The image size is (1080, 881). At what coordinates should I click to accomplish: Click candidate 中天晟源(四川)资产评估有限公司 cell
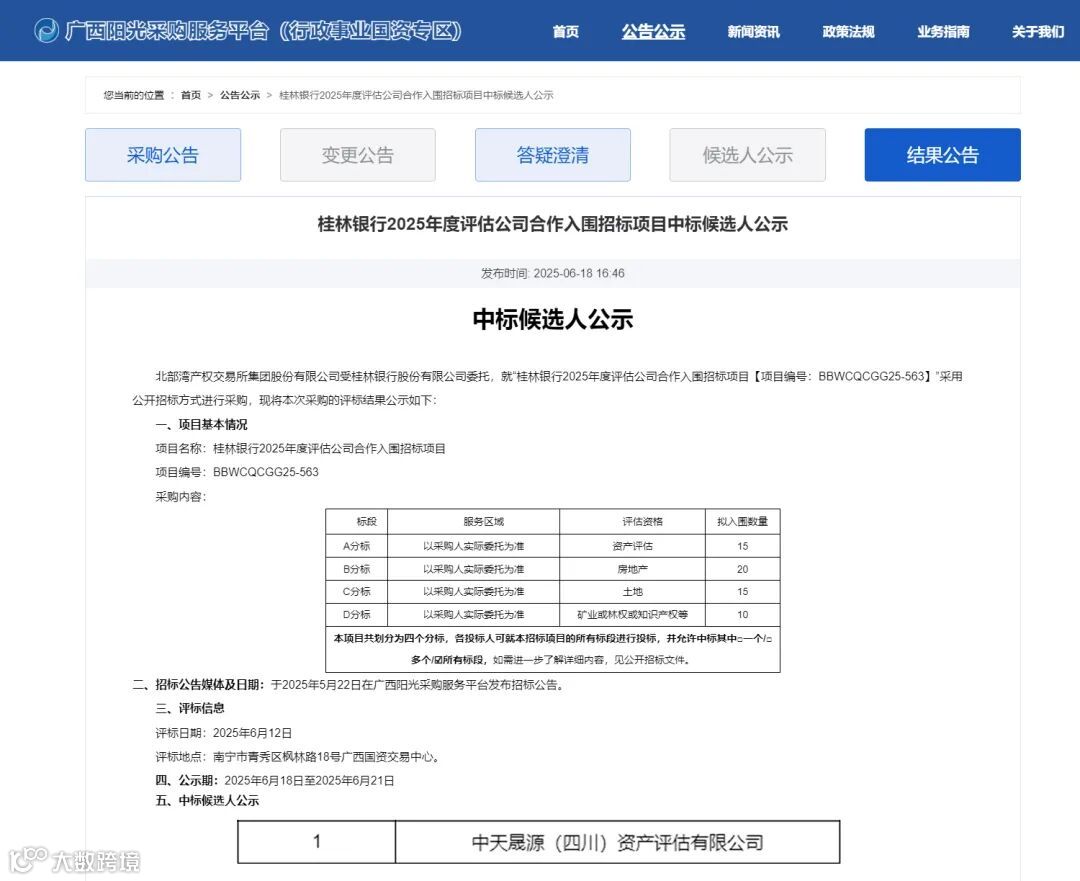coord(618,842)
